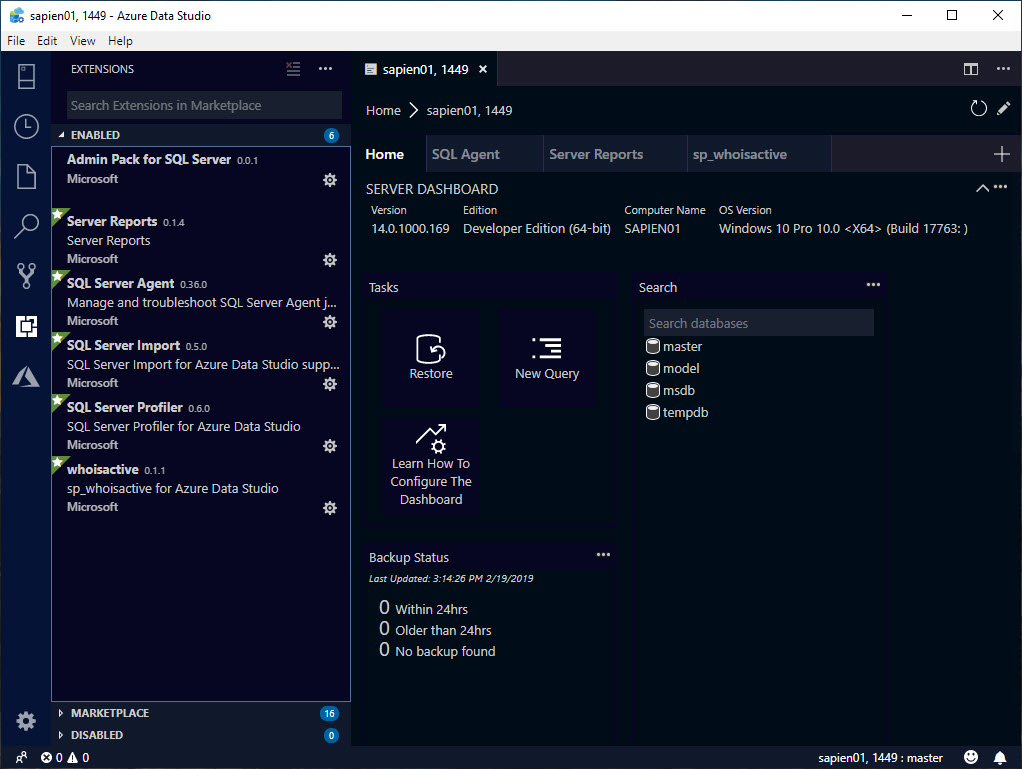
Task: Select the Admin Pack for SQL Server extension
Action: (x=201, y=178)
